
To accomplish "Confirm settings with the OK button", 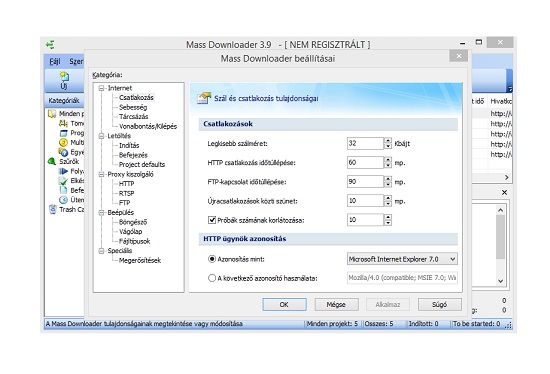I will click(284, 305).
